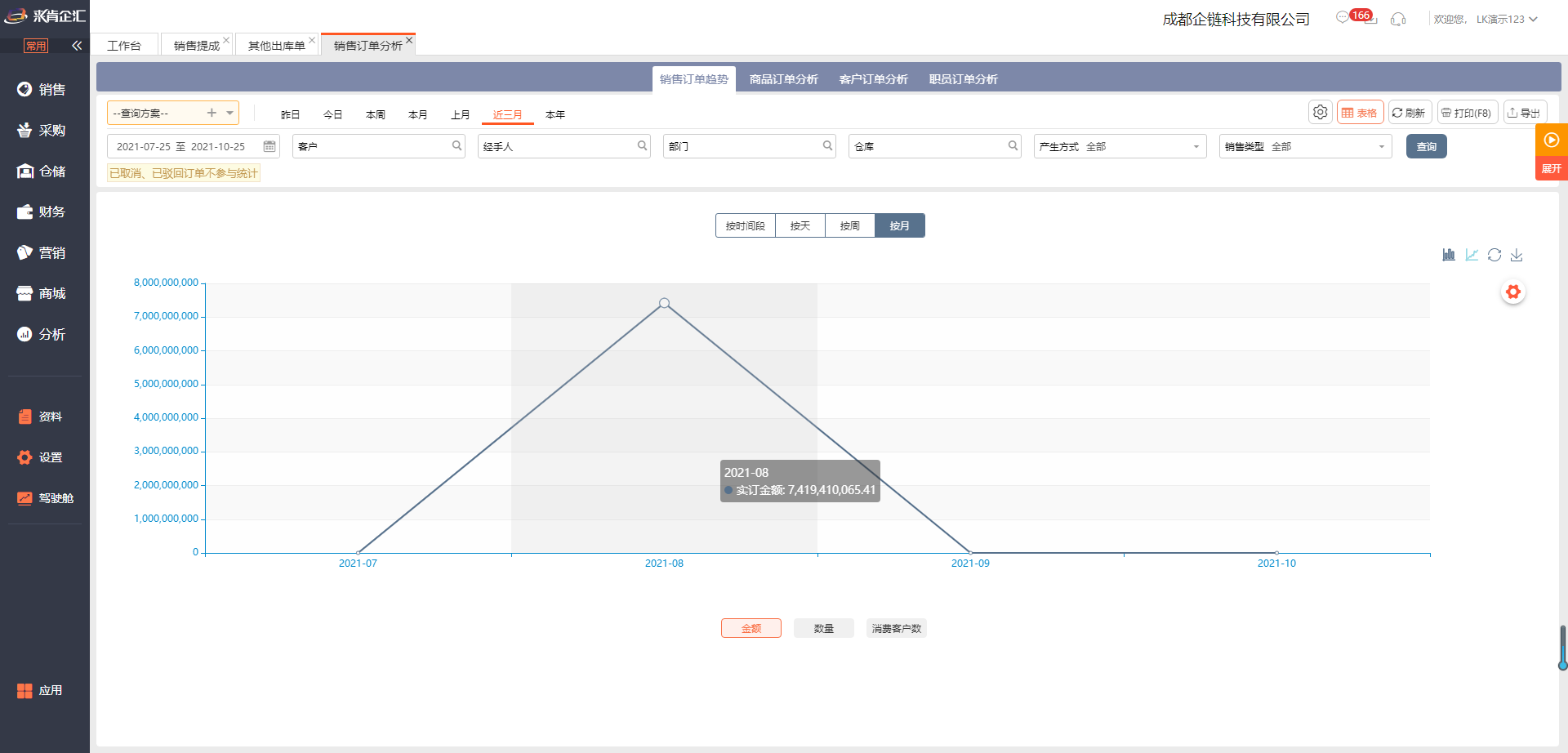The width and height of the screenshot is (1568, 753).
Task: Open the messages icon with 166 badge
Action: [x=1343, y=17]
